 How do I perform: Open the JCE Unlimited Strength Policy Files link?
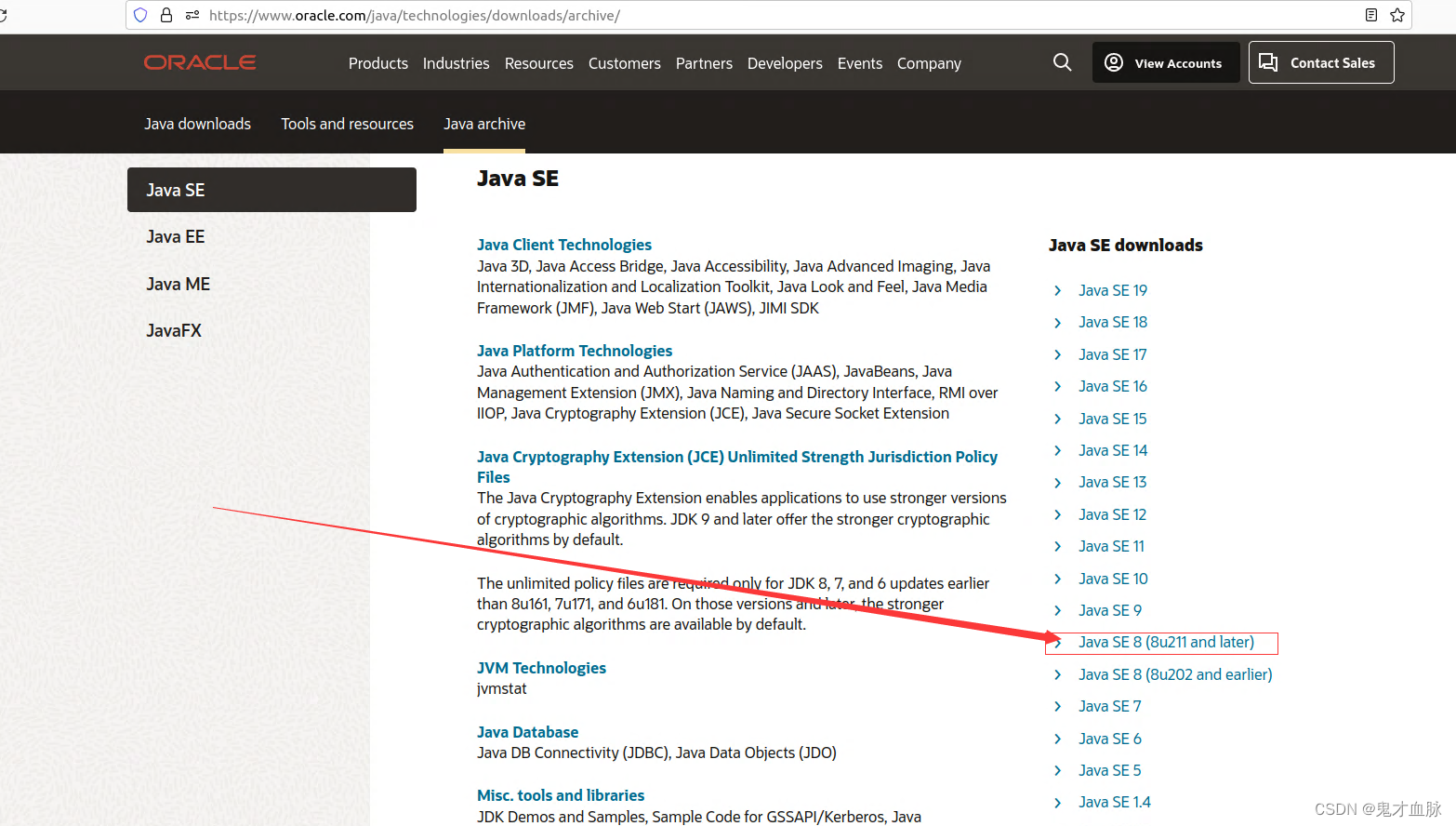[737, 467]
